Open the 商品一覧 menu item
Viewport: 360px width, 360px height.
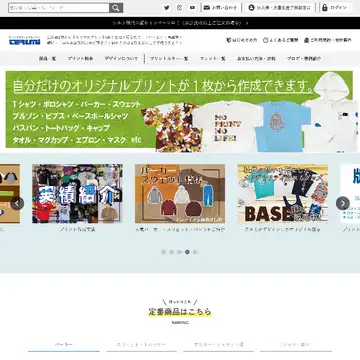[48, 58]
